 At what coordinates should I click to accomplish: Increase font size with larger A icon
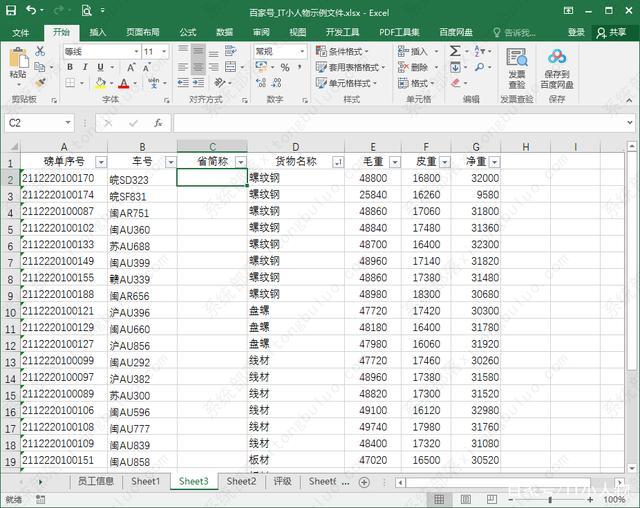coord(131,67)
